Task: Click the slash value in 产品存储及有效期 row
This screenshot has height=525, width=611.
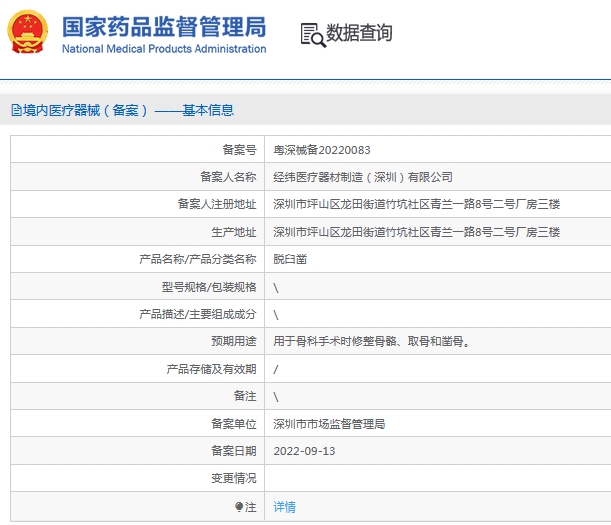Action: (x=276, y=369)
